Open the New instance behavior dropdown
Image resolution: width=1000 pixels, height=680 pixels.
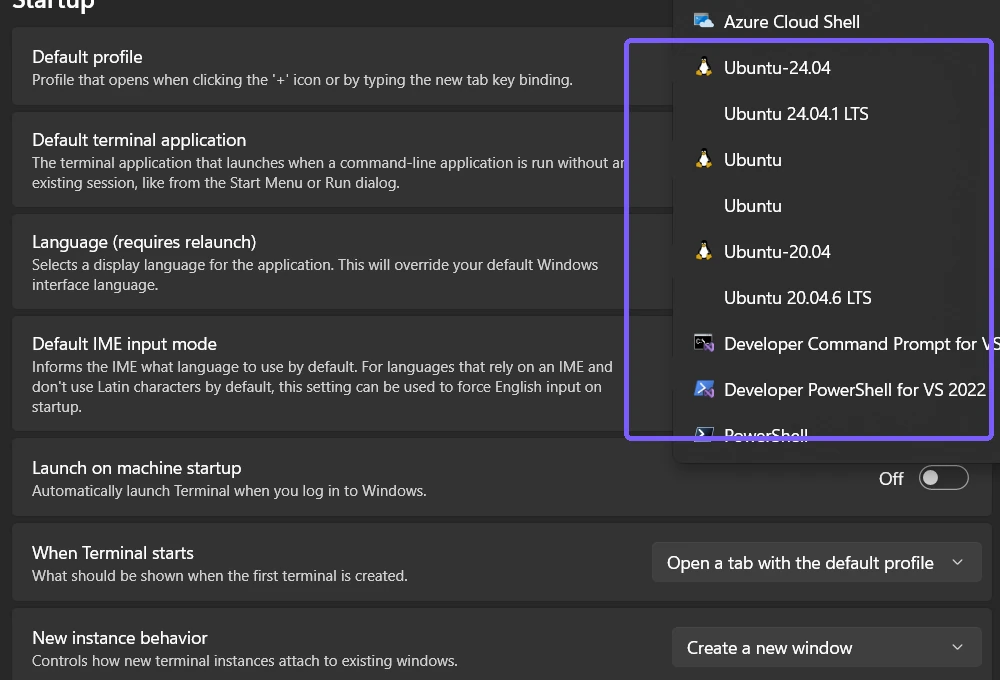click(x=827, y=647)
